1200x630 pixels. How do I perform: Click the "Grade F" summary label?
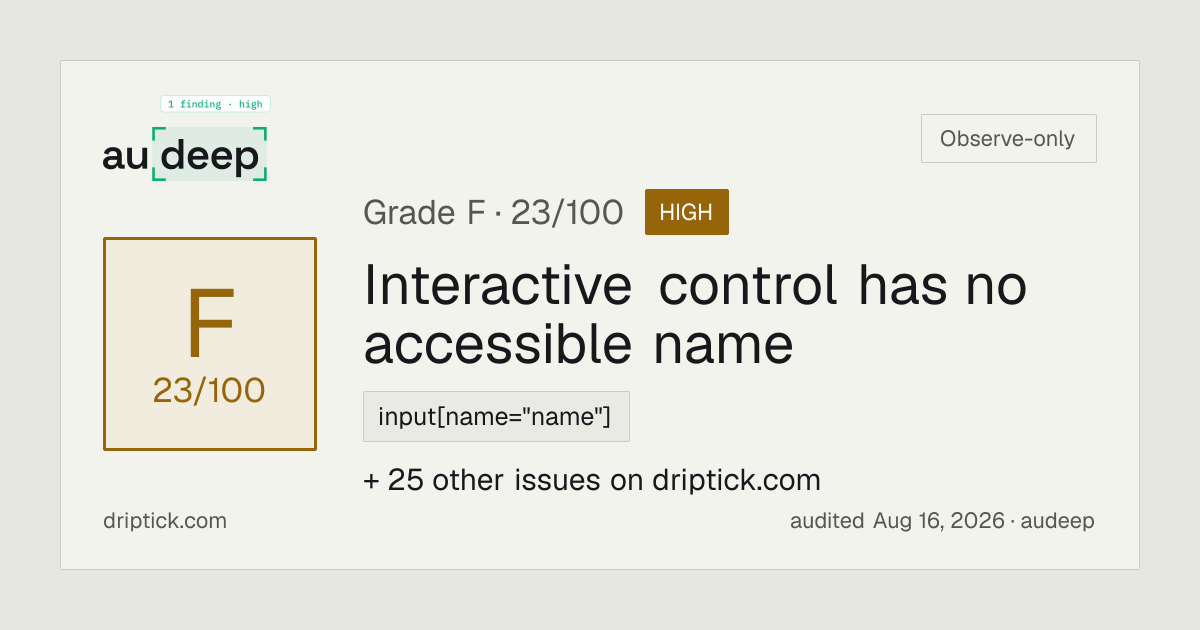pos(424,212)
